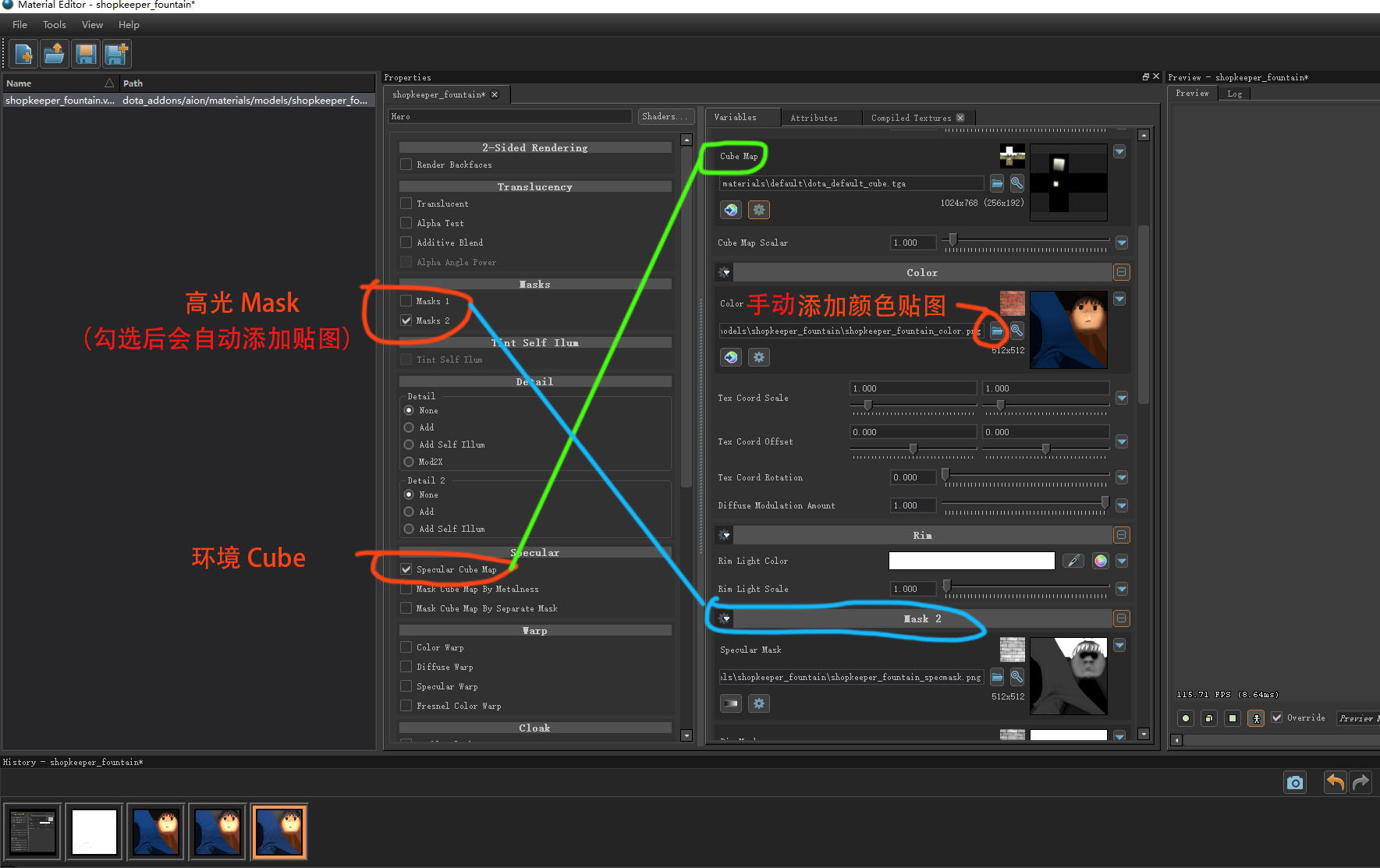Click the colorful sphere icon under the Color texture

(x=731, y=356)
